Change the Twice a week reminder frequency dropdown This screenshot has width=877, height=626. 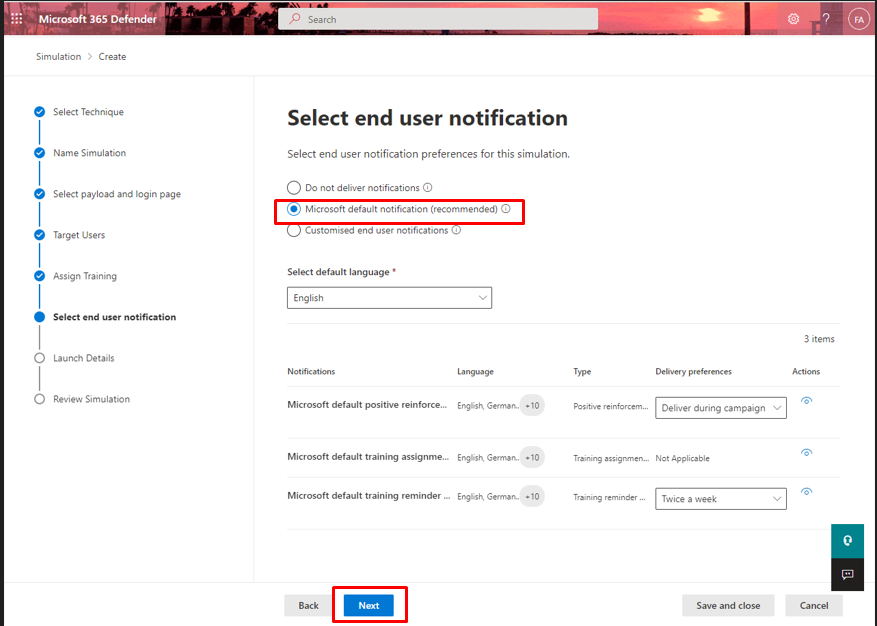tap(720, 498)
